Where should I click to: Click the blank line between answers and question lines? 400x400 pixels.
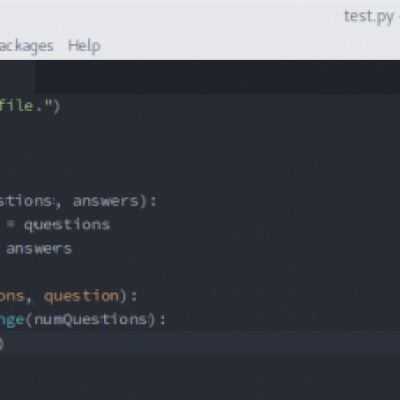pyautogui.click(x=200, y=273)
